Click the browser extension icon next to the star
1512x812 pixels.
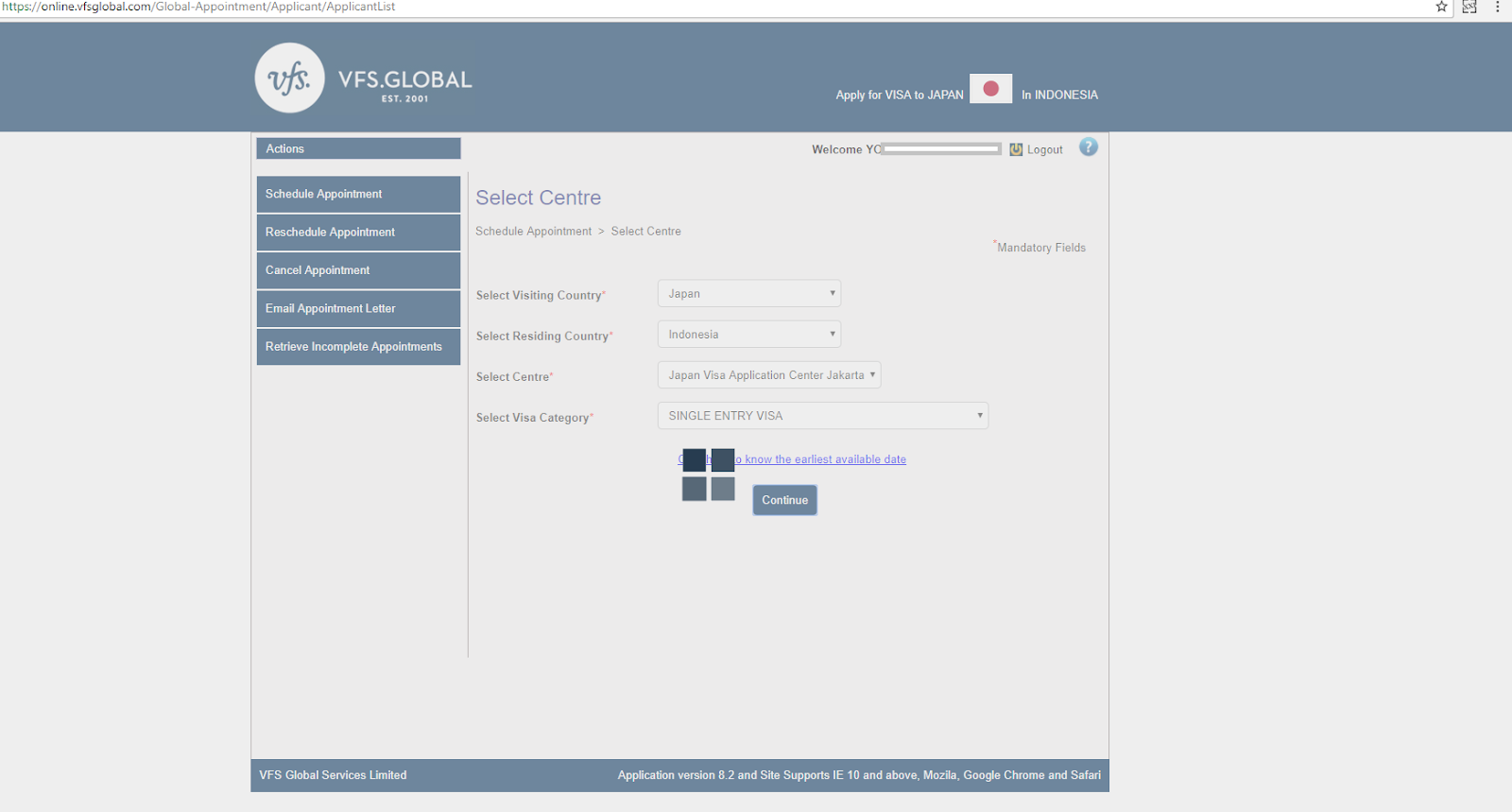point(1469,7)
